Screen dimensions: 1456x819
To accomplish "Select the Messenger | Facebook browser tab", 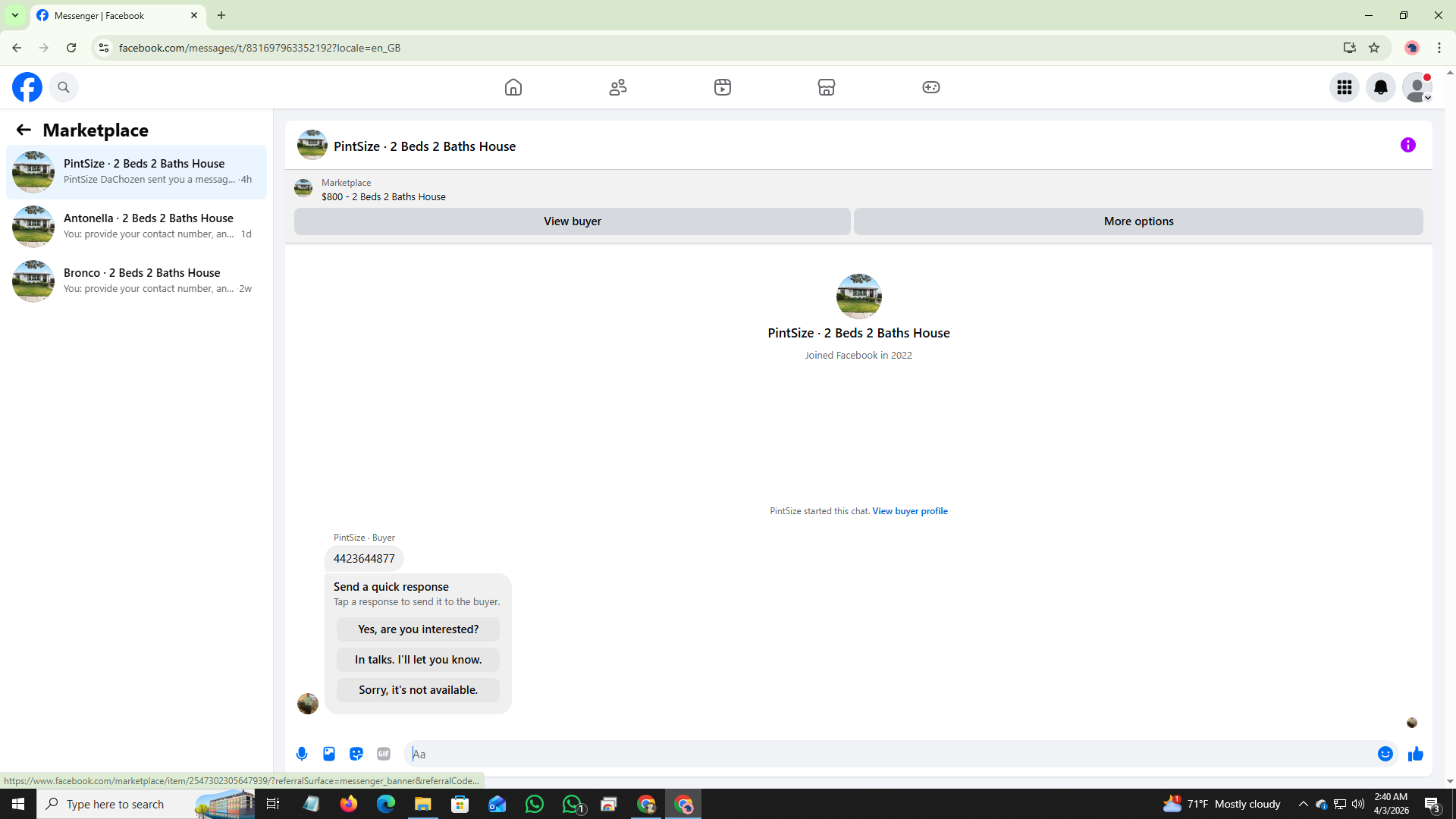I will [x=118, y=15].
